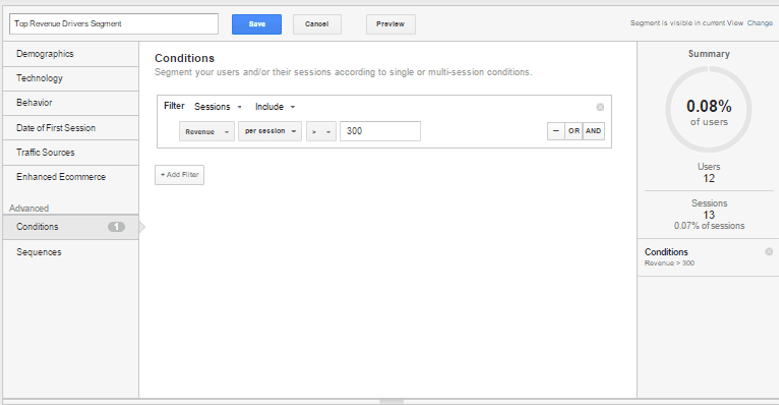Click the Add Filter button
Viewport: 779px width, 405px height.
179,175
